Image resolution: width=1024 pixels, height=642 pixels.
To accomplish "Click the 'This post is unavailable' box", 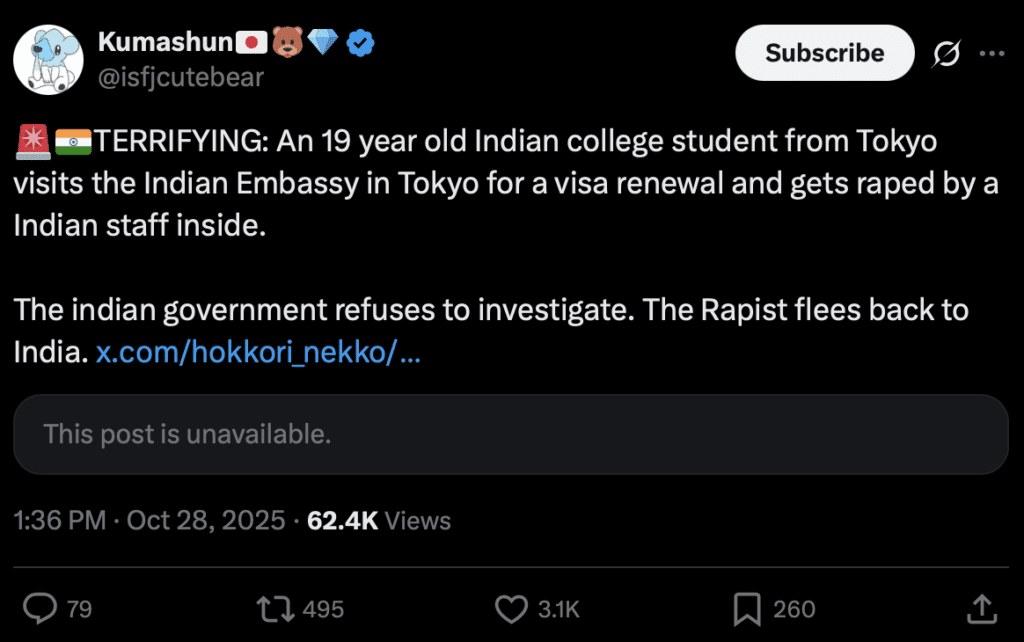I will coord(510,434).
